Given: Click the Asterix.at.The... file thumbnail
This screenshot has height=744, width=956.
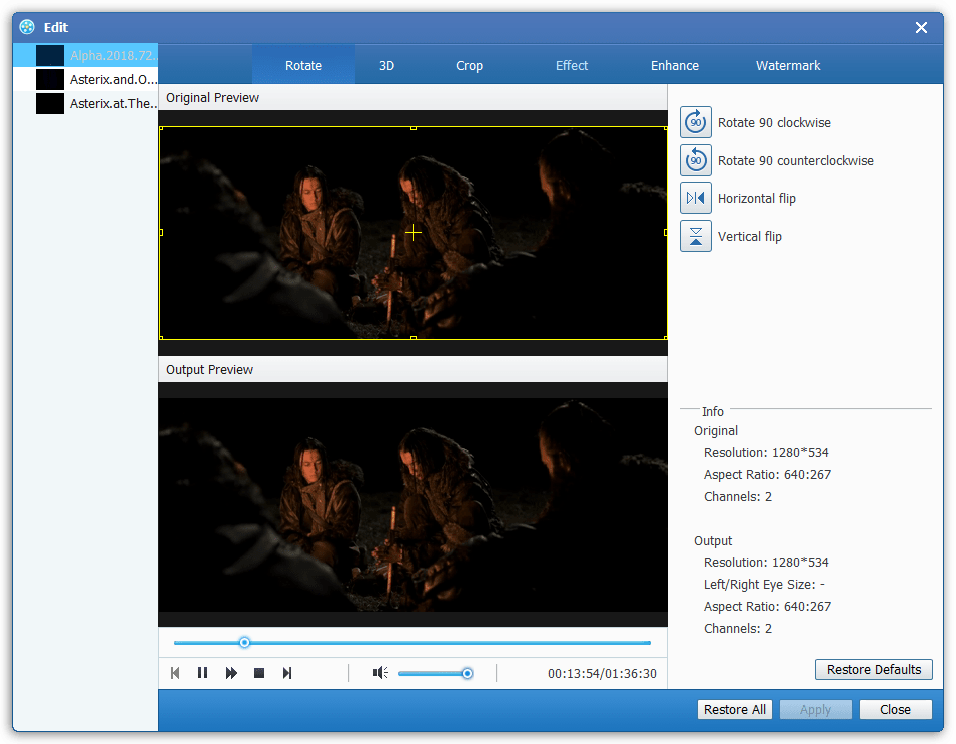Looking at the screenshot, I should (x=50, y=103).
